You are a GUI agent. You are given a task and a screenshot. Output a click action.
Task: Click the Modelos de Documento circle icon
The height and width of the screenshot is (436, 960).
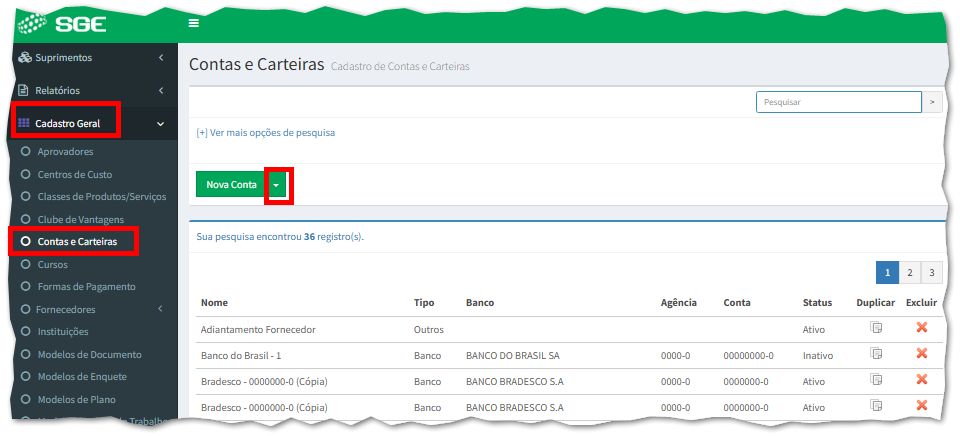point(25,354)
